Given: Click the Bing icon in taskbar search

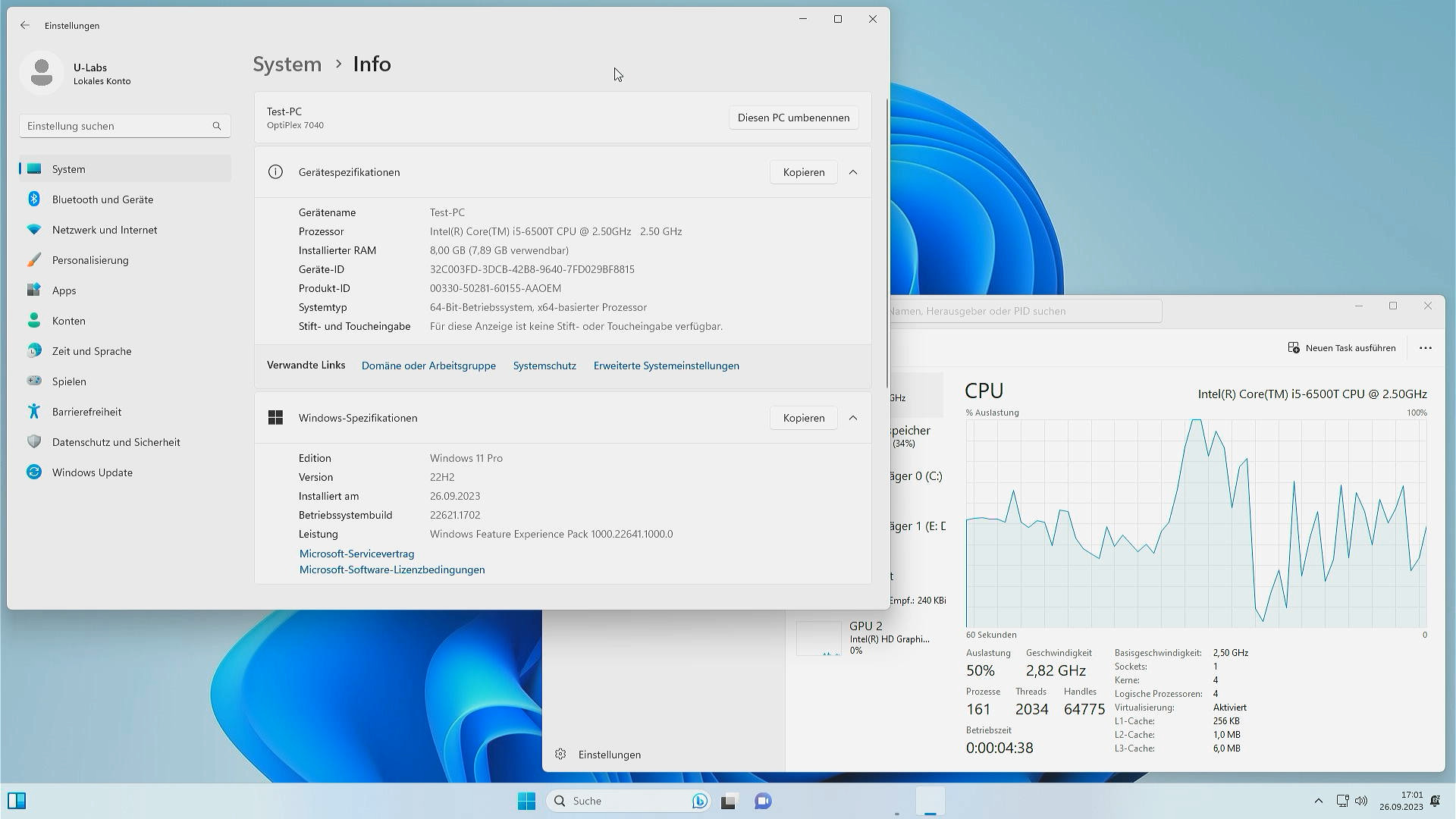Looking at the screenshot, I should point(699,801).
